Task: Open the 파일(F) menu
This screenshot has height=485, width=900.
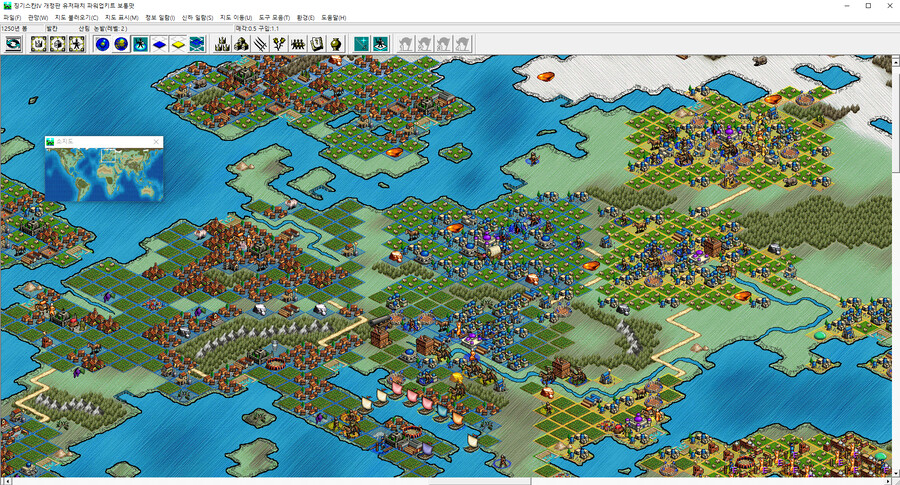Action: pos(12,18)
